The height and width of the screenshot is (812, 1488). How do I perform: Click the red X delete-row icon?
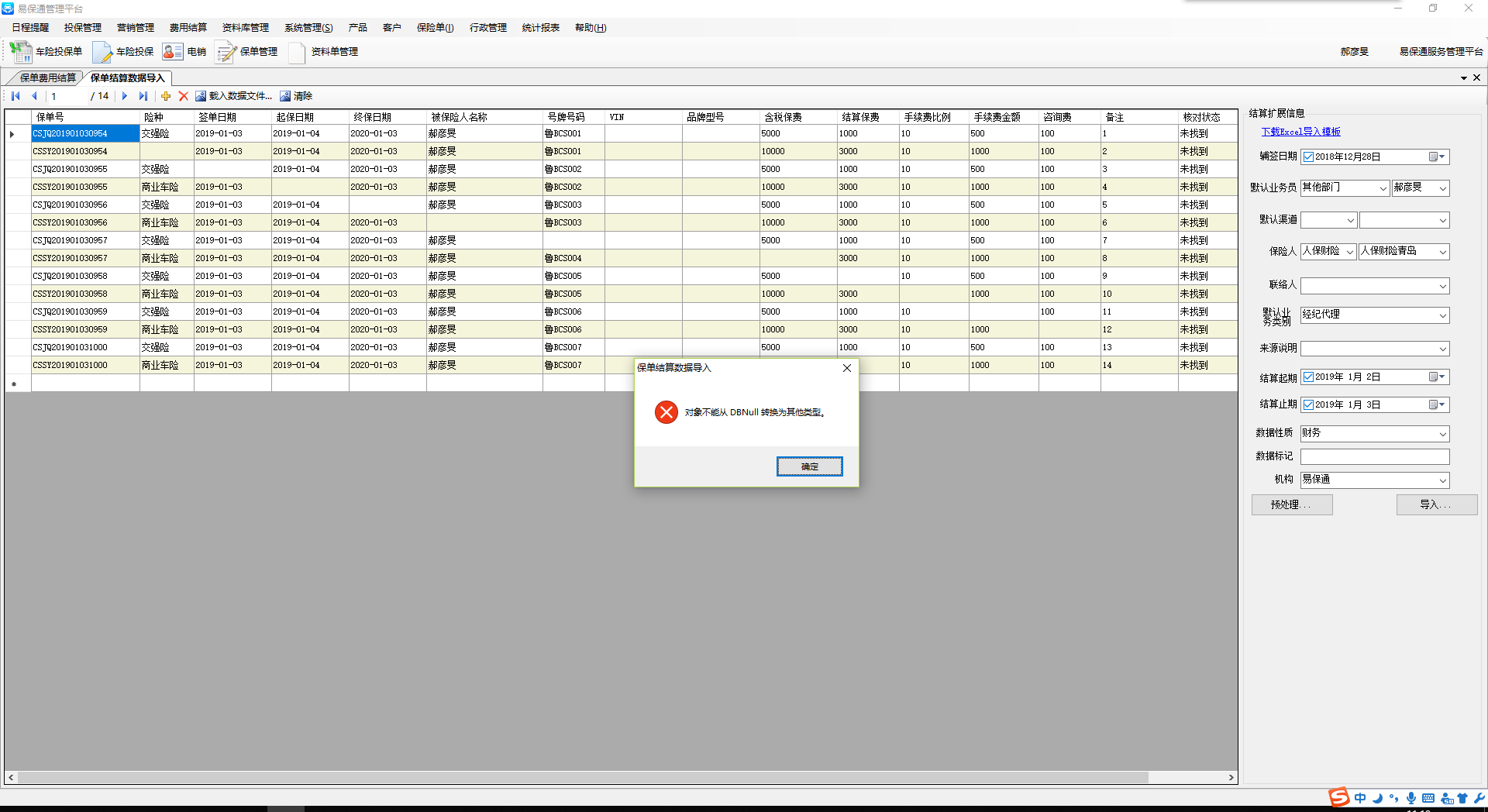[x=184, y=96]
